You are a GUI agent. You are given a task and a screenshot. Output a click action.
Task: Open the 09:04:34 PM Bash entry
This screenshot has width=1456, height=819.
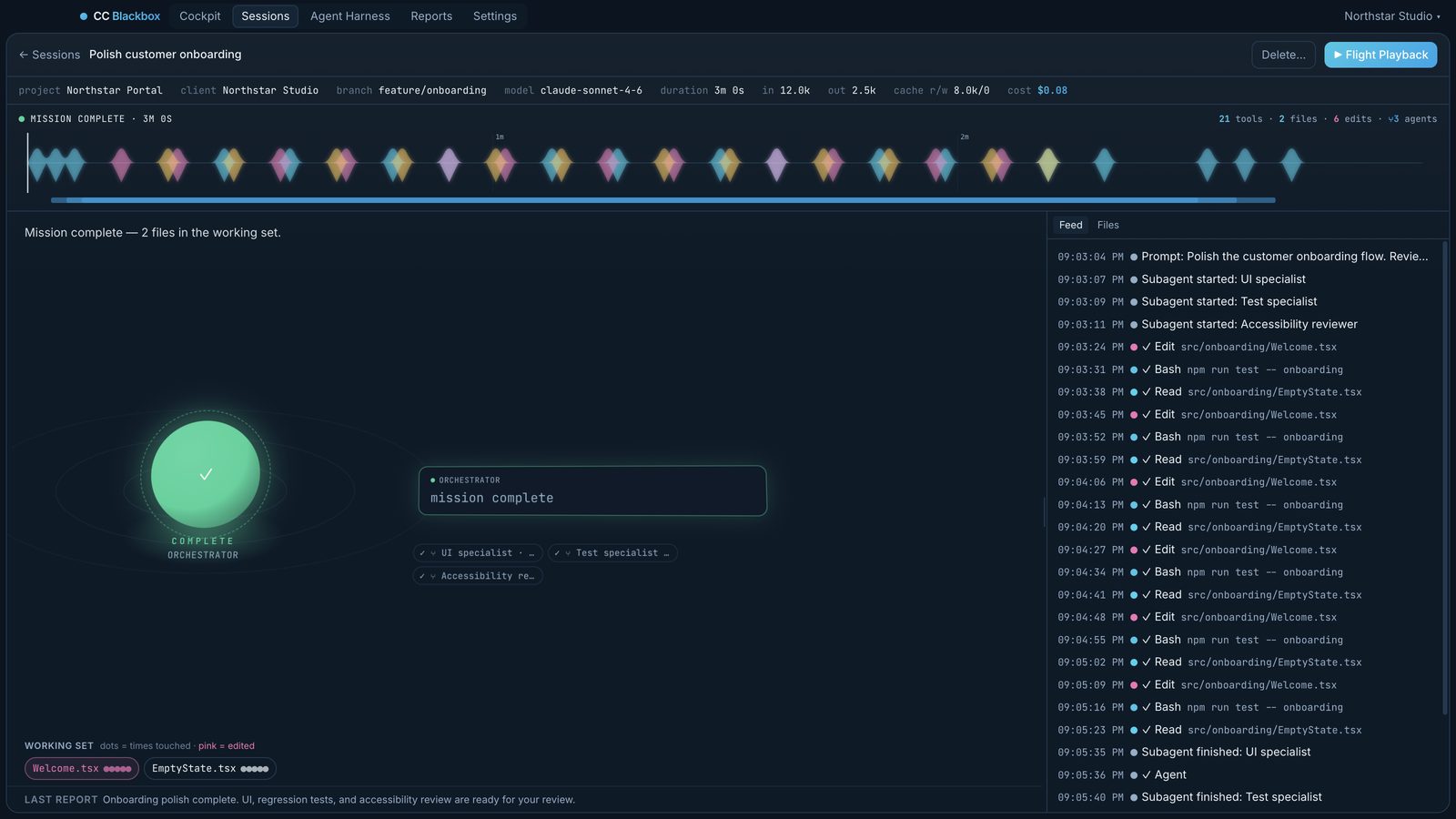[x=1243, y=572]
